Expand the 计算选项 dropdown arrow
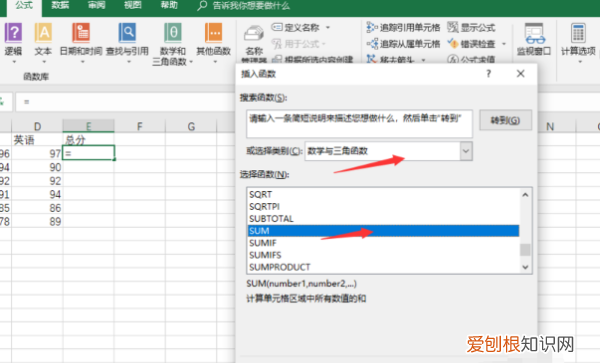Screen dimensions: 600x363 pyautogui.click(x=579, y=62)
